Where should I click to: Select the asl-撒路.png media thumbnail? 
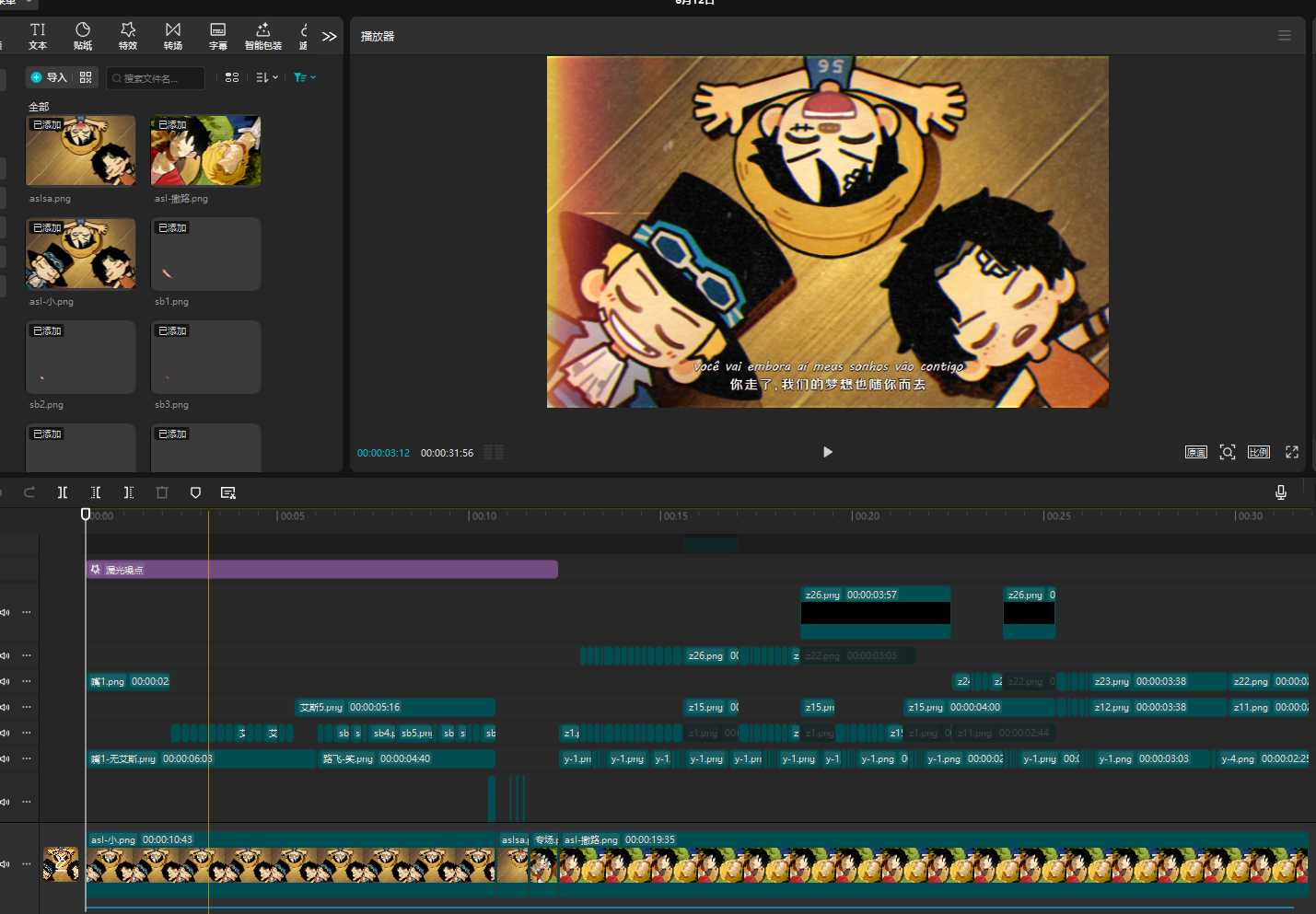(x=205, y=151)
